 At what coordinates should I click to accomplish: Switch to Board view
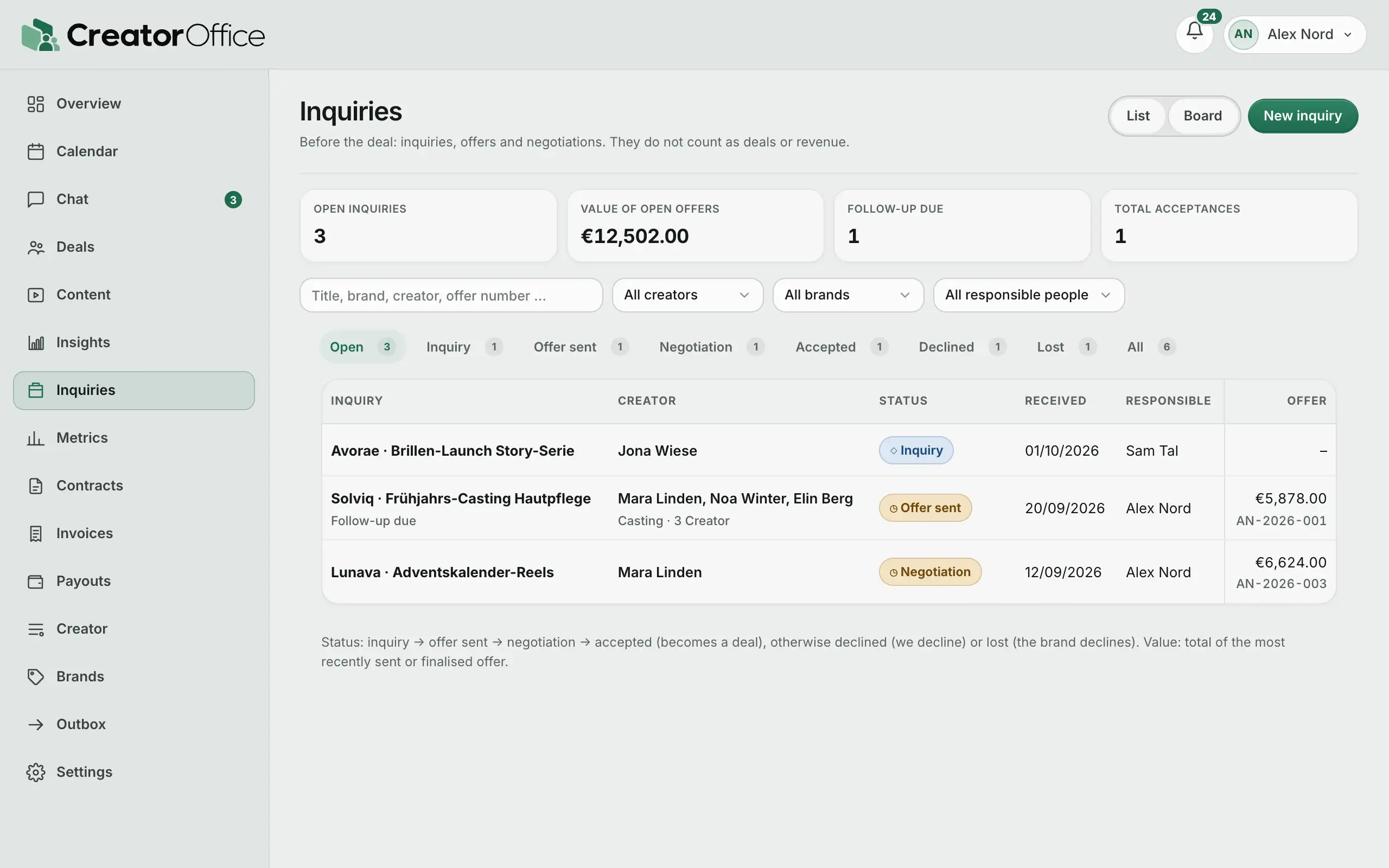(1202, 116)
